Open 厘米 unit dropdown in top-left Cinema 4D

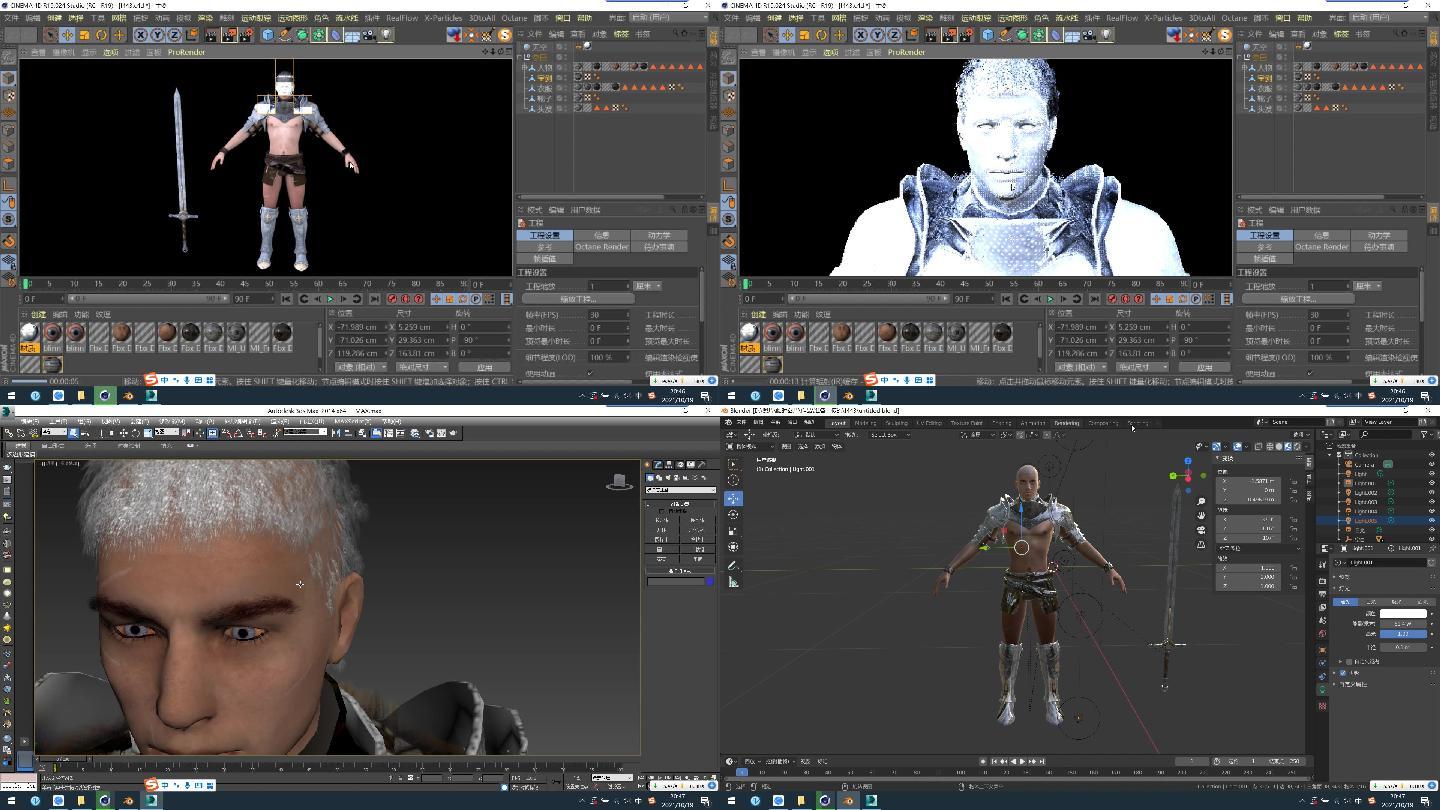pyautogui.click(x=648, y=285)
